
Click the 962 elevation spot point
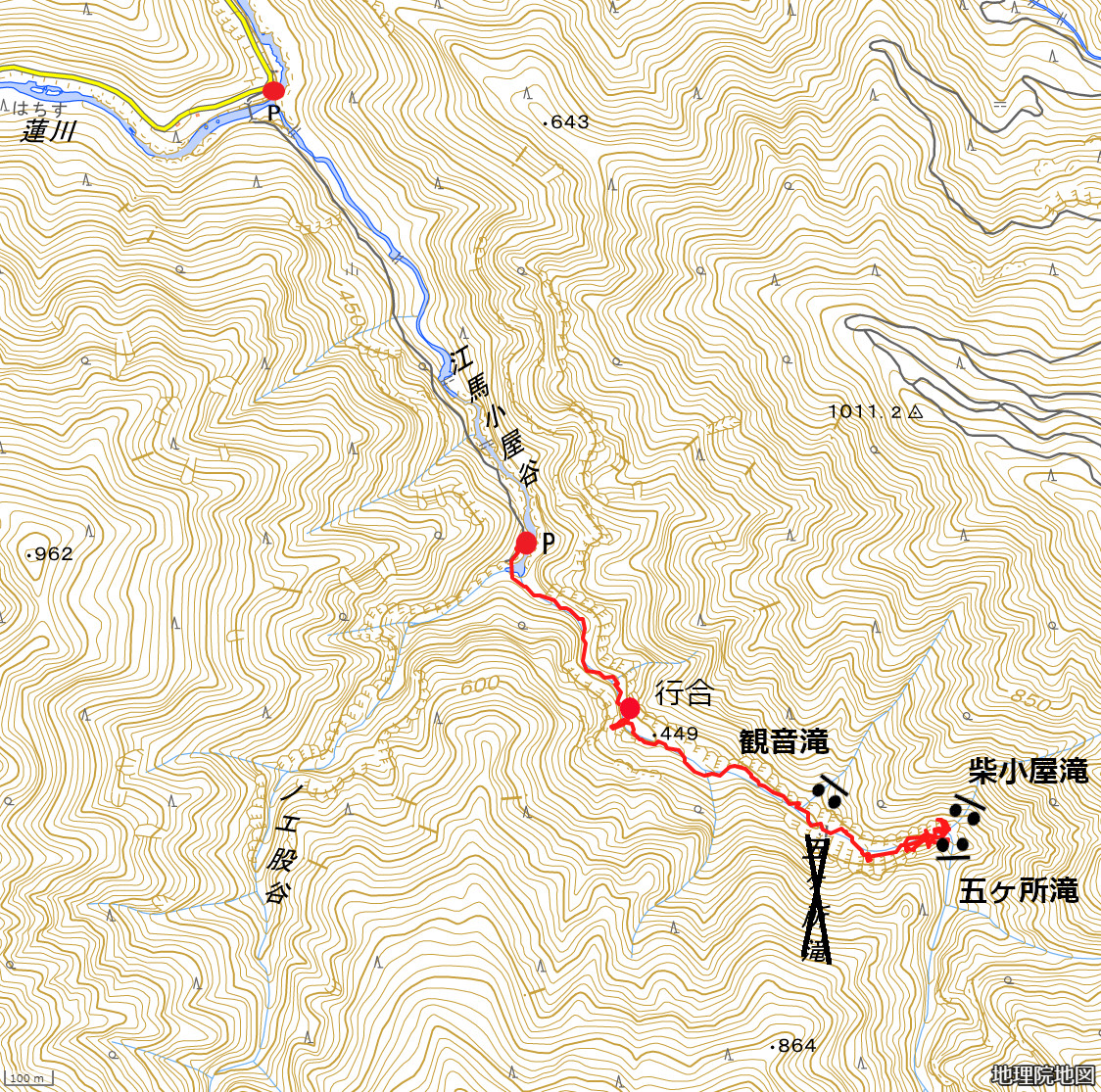tap(49, 554)
